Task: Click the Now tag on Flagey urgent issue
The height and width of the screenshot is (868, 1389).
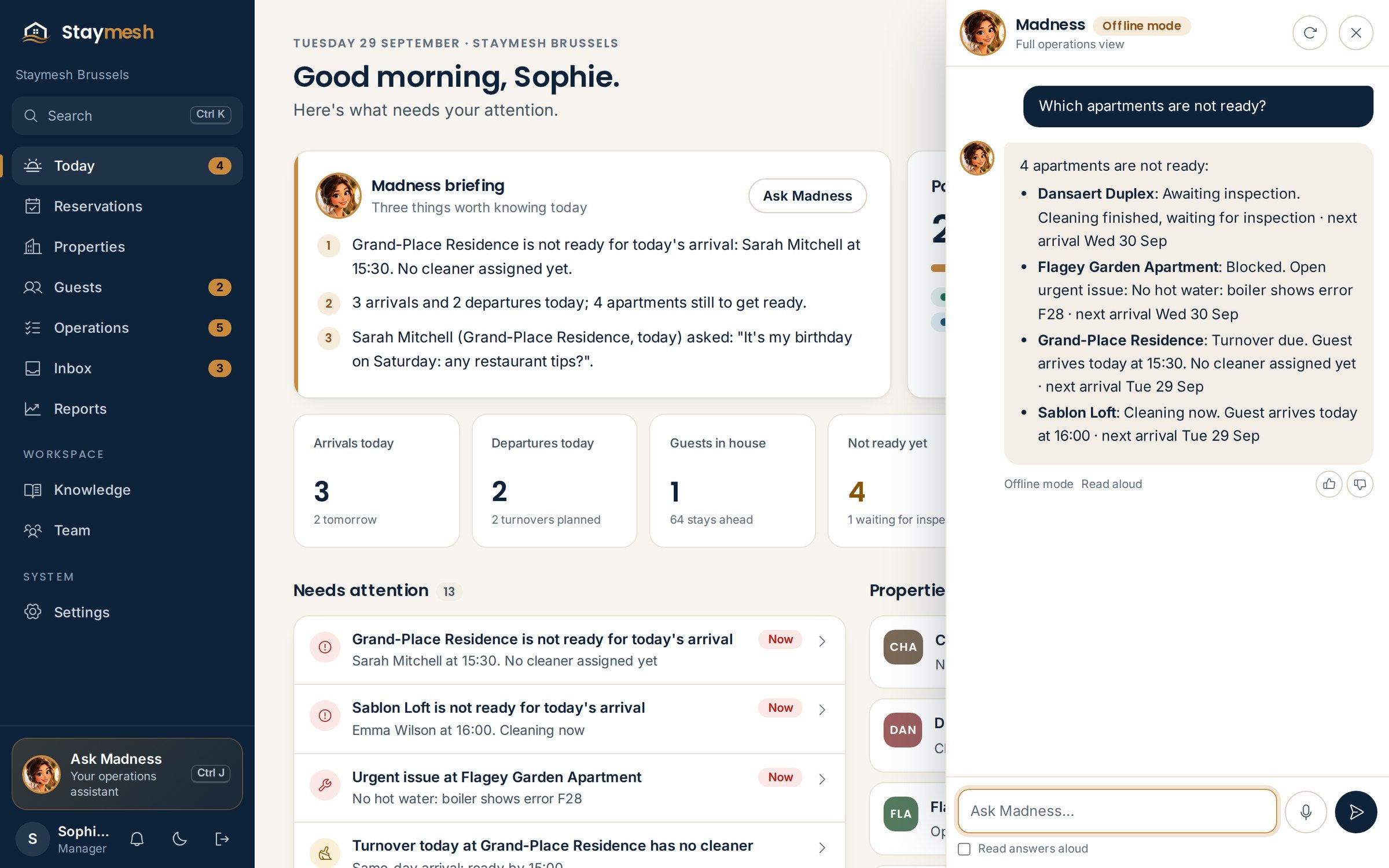Action: [x=780, y=777]
